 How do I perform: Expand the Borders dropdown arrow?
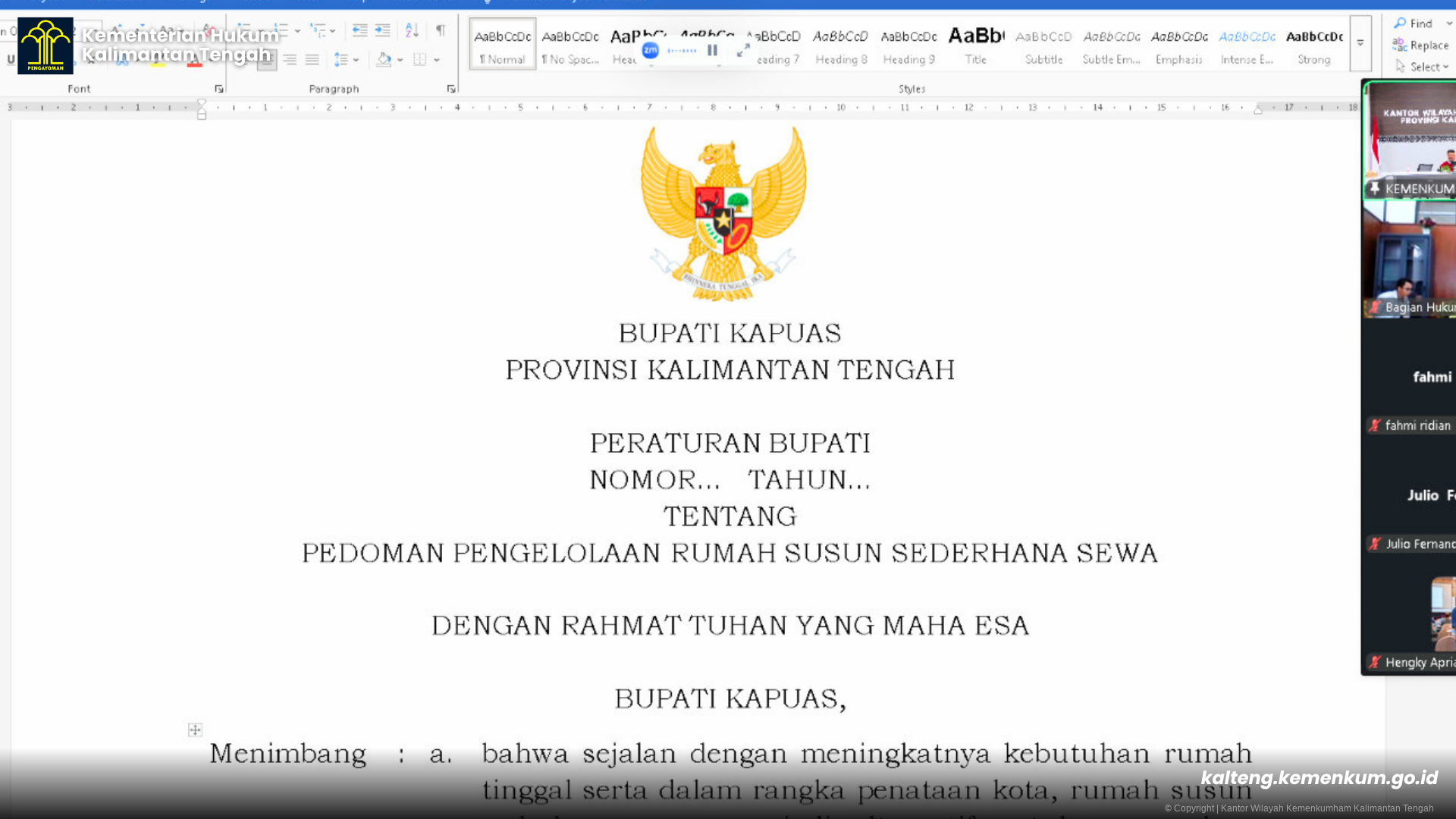coord(437,60)
